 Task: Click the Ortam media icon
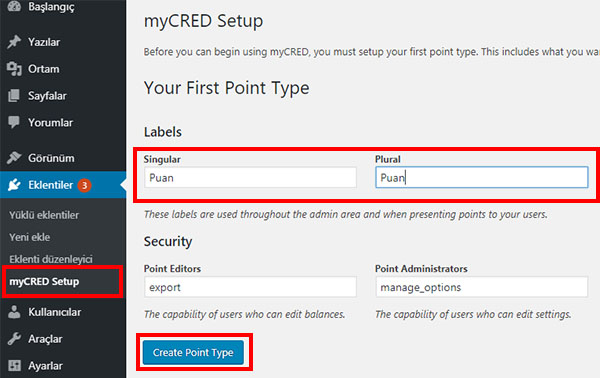[x=14, y=69]
